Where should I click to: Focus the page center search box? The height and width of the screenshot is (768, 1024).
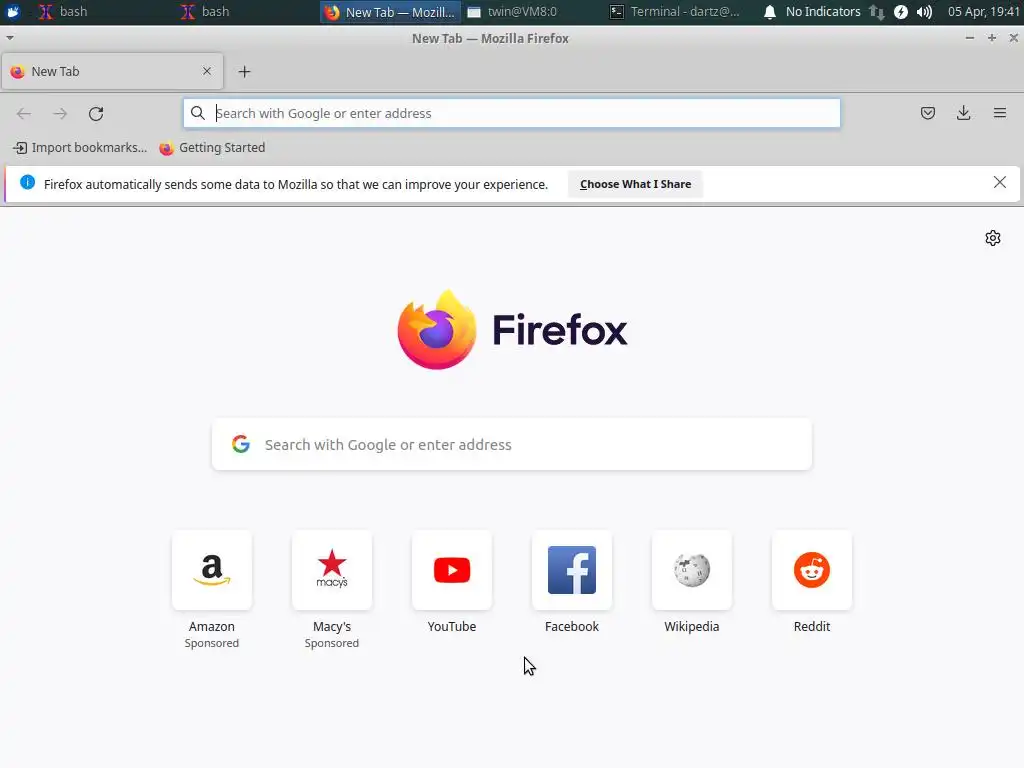[x=512, y=444]
